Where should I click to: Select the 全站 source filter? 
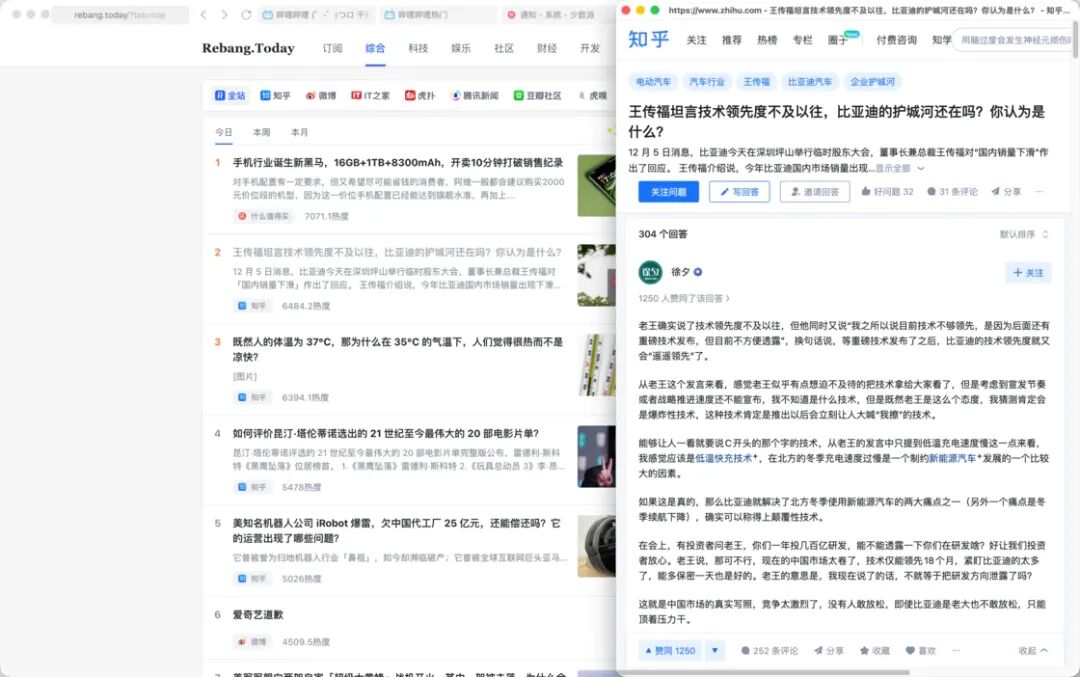[230, 96]
